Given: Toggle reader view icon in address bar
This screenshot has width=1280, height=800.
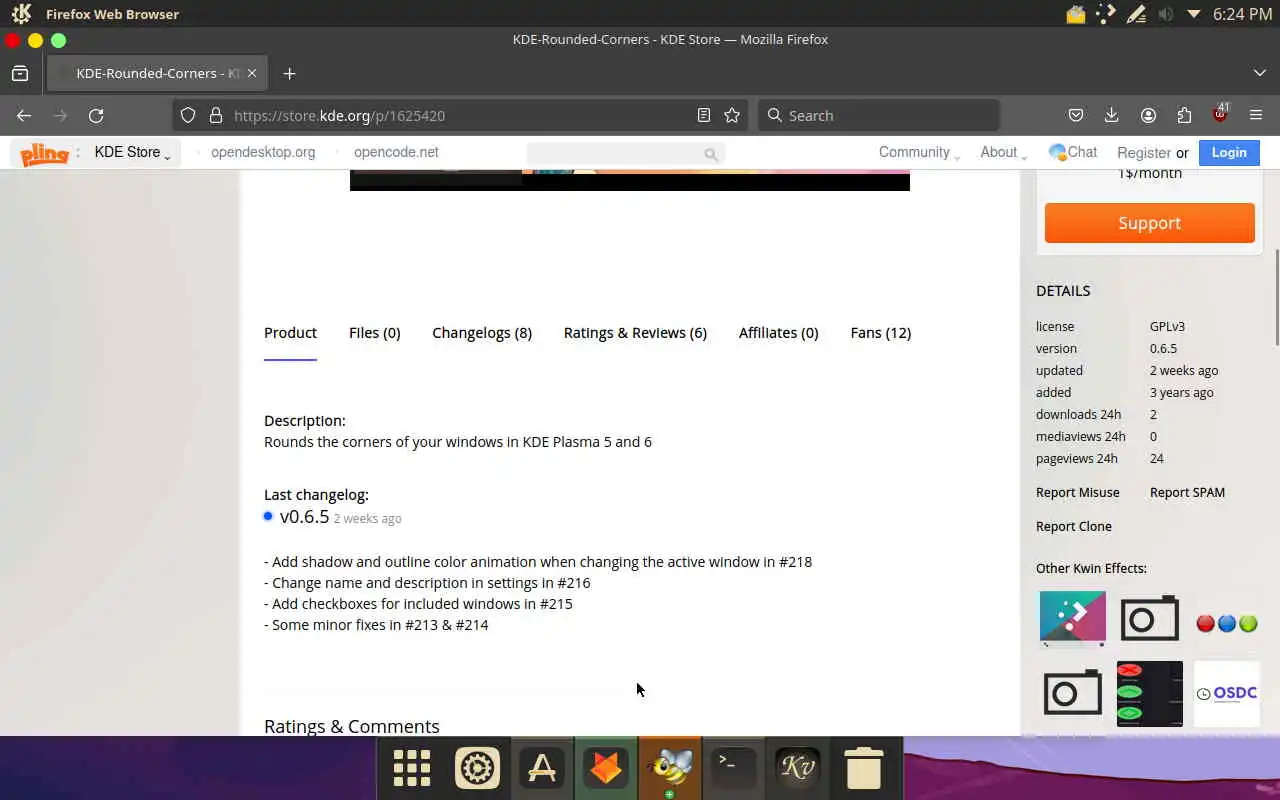Looking at the screenshot, I should coord(704,115).
